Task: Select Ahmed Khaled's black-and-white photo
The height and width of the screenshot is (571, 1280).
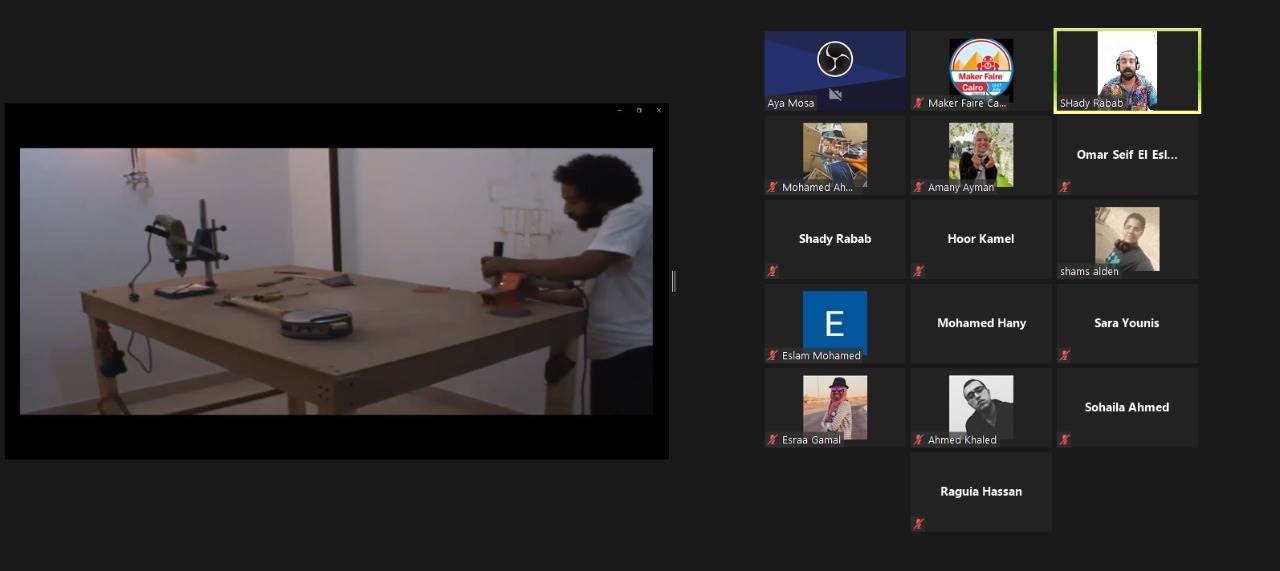Action: [x=980, y=405]
